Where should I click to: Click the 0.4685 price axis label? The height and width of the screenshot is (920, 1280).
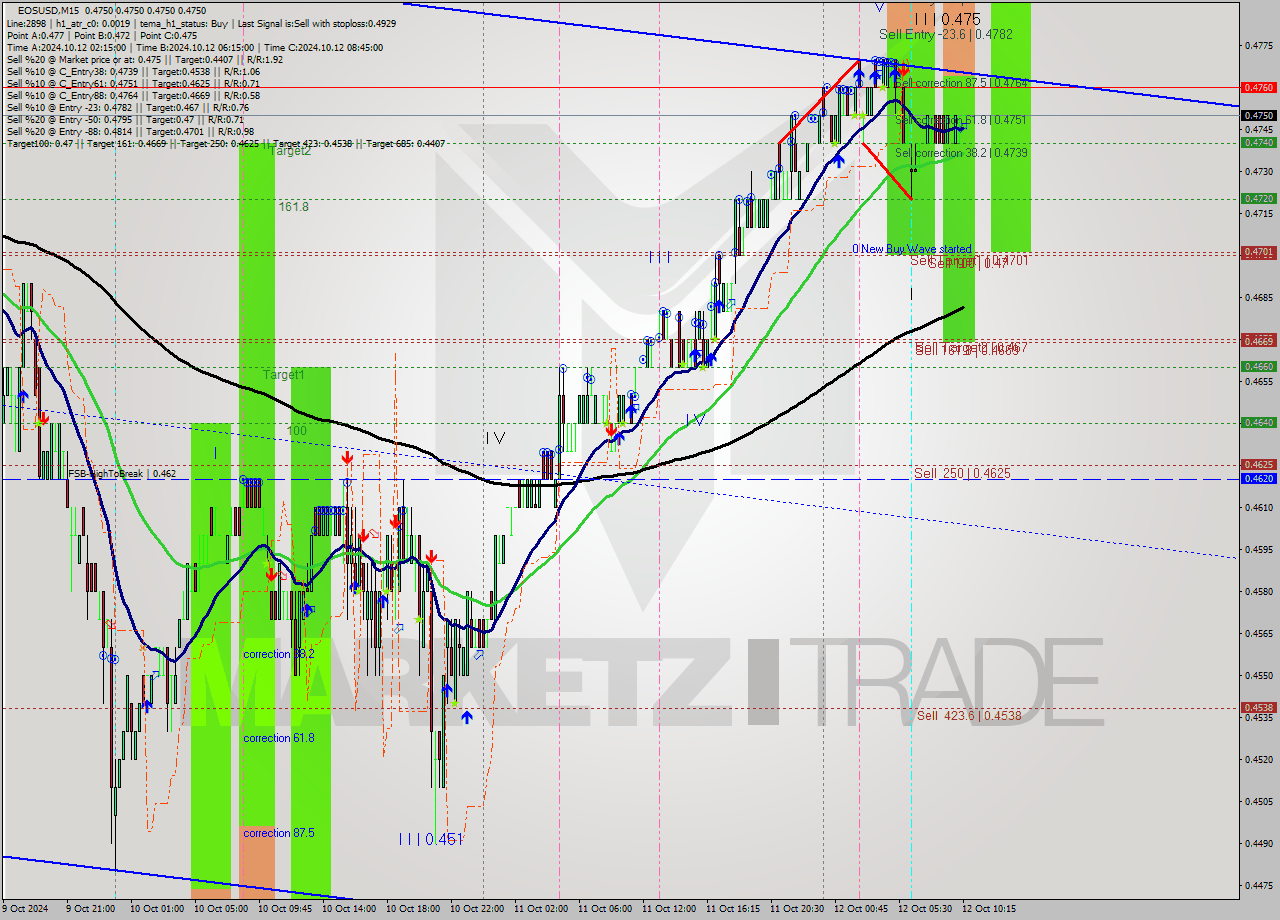pyautogui.click(x=1258, y=298)
